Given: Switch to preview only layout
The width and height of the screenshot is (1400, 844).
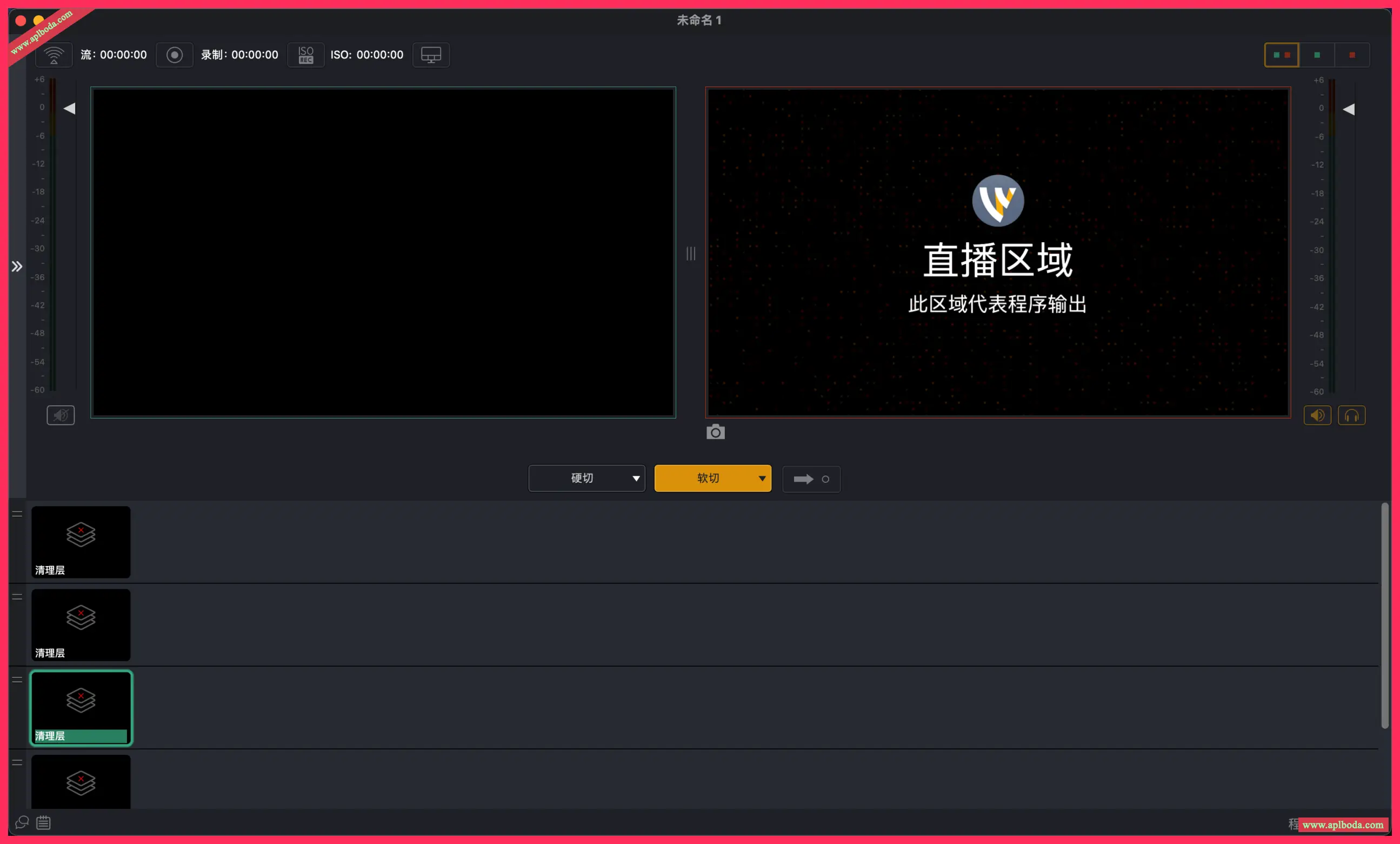Looking at the screenshot, I should pyautogui.click(x=1316, y=55).
